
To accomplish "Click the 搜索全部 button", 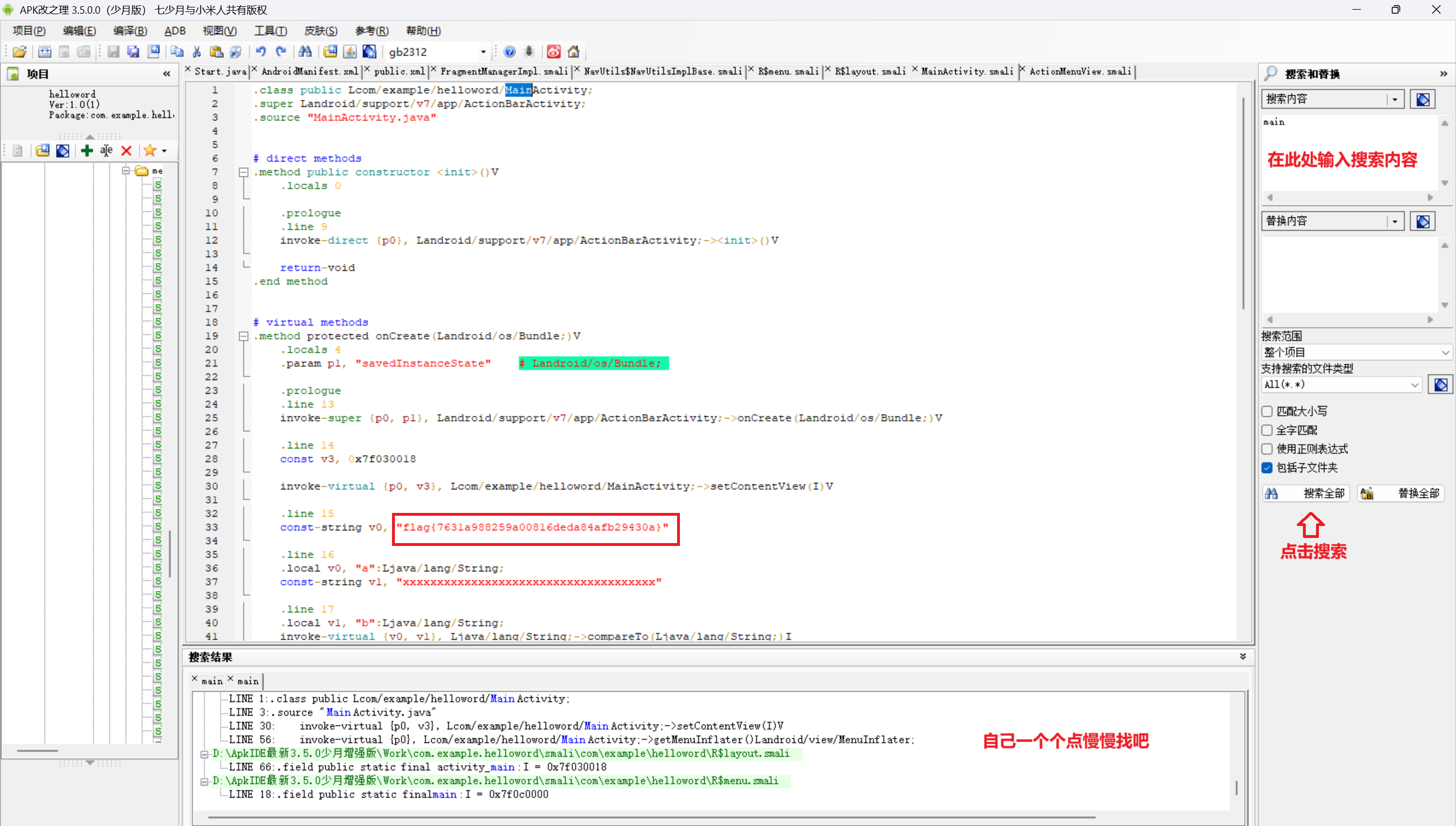I will pyautogui.click(x=1305, y=494).
